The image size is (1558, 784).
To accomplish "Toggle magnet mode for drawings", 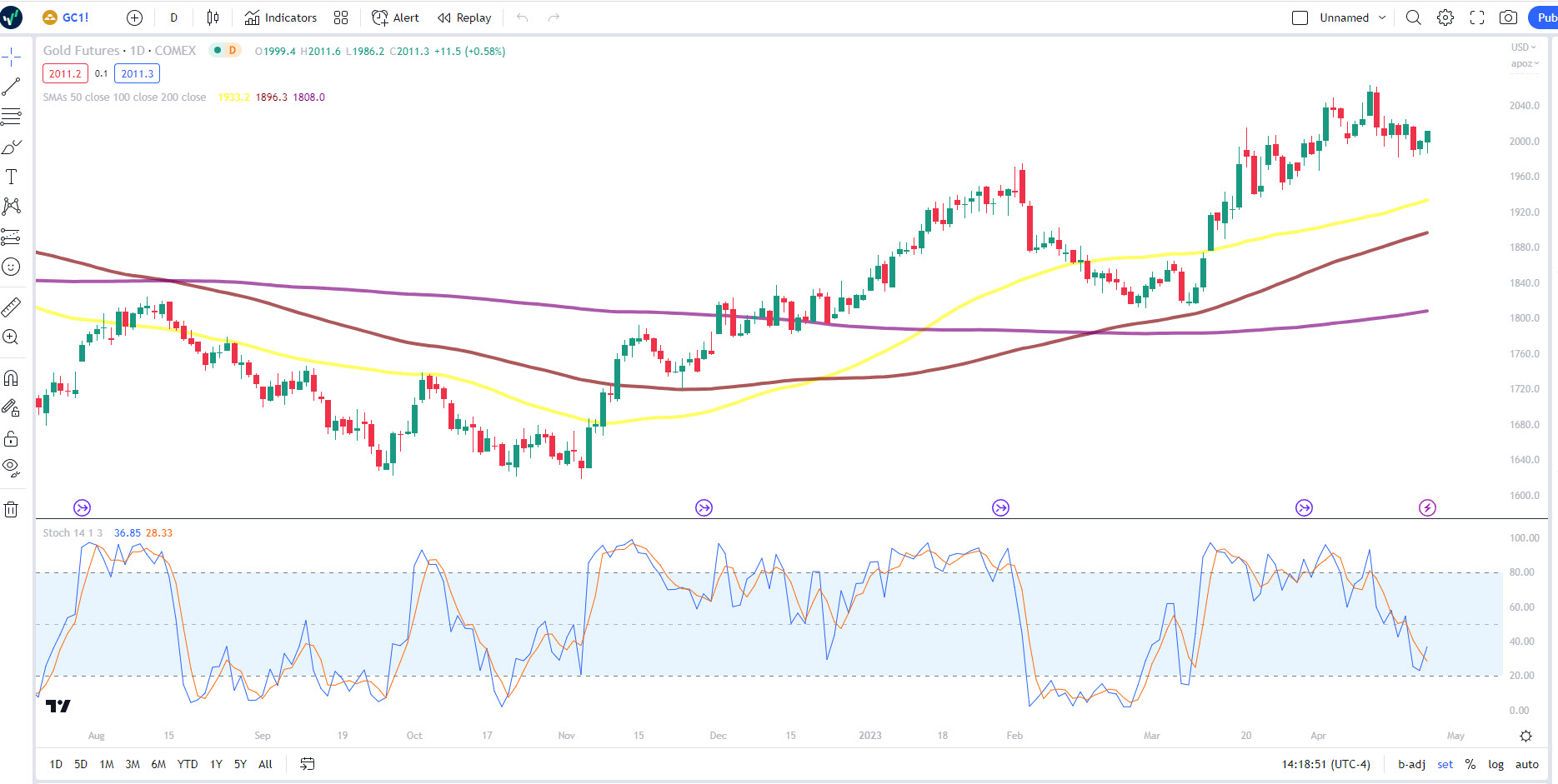I will point(11,378).
